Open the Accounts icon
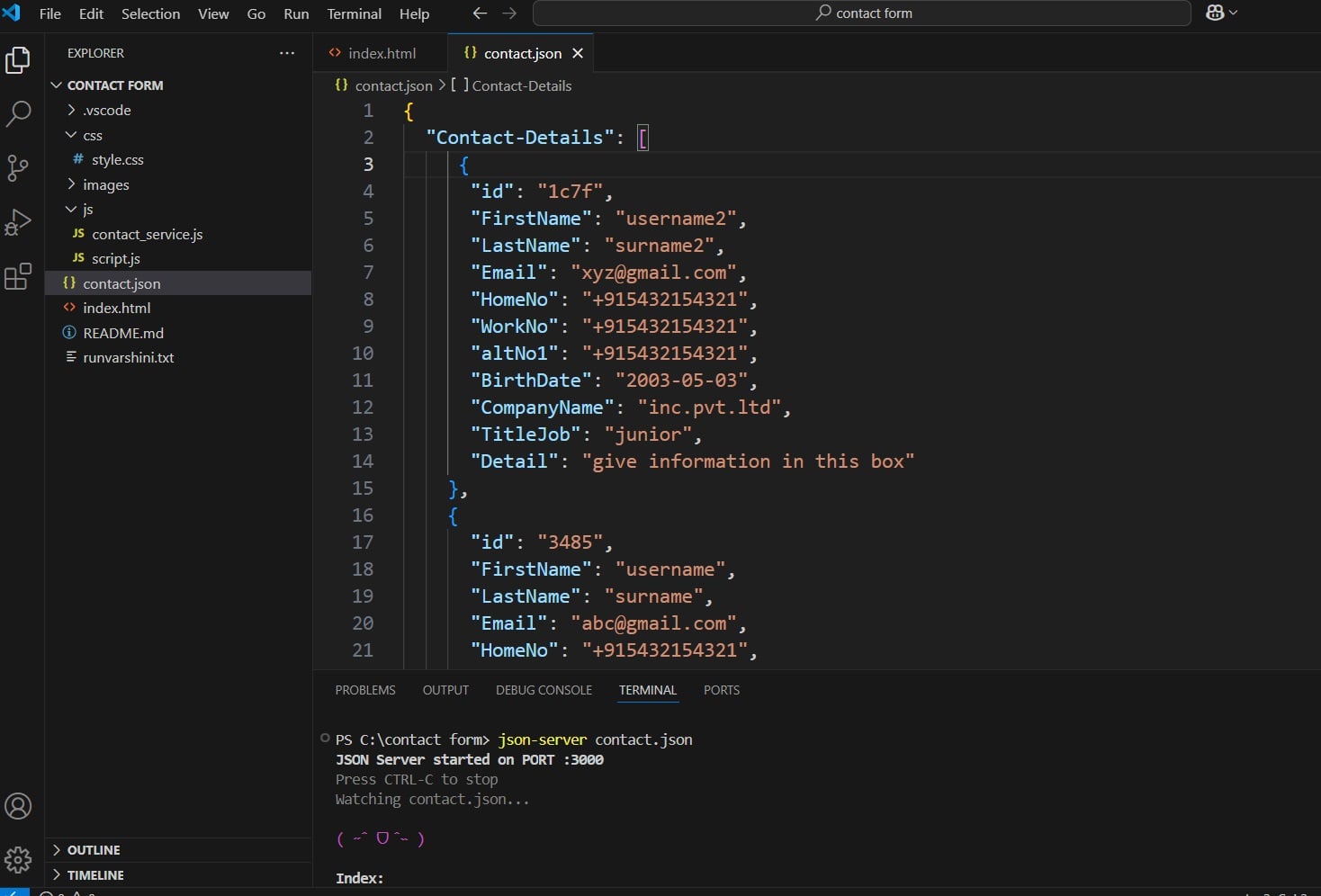 pos(18,806)
